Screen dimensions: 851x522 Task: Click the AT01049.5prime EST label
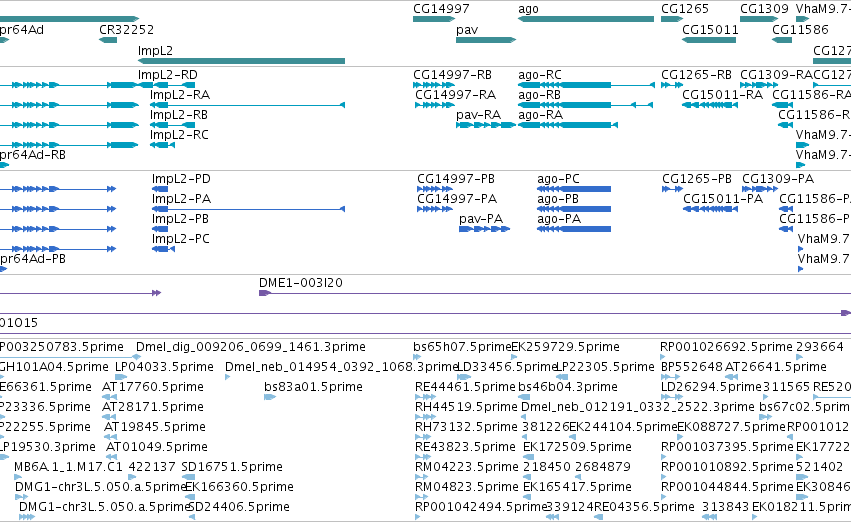coord(157,448)
